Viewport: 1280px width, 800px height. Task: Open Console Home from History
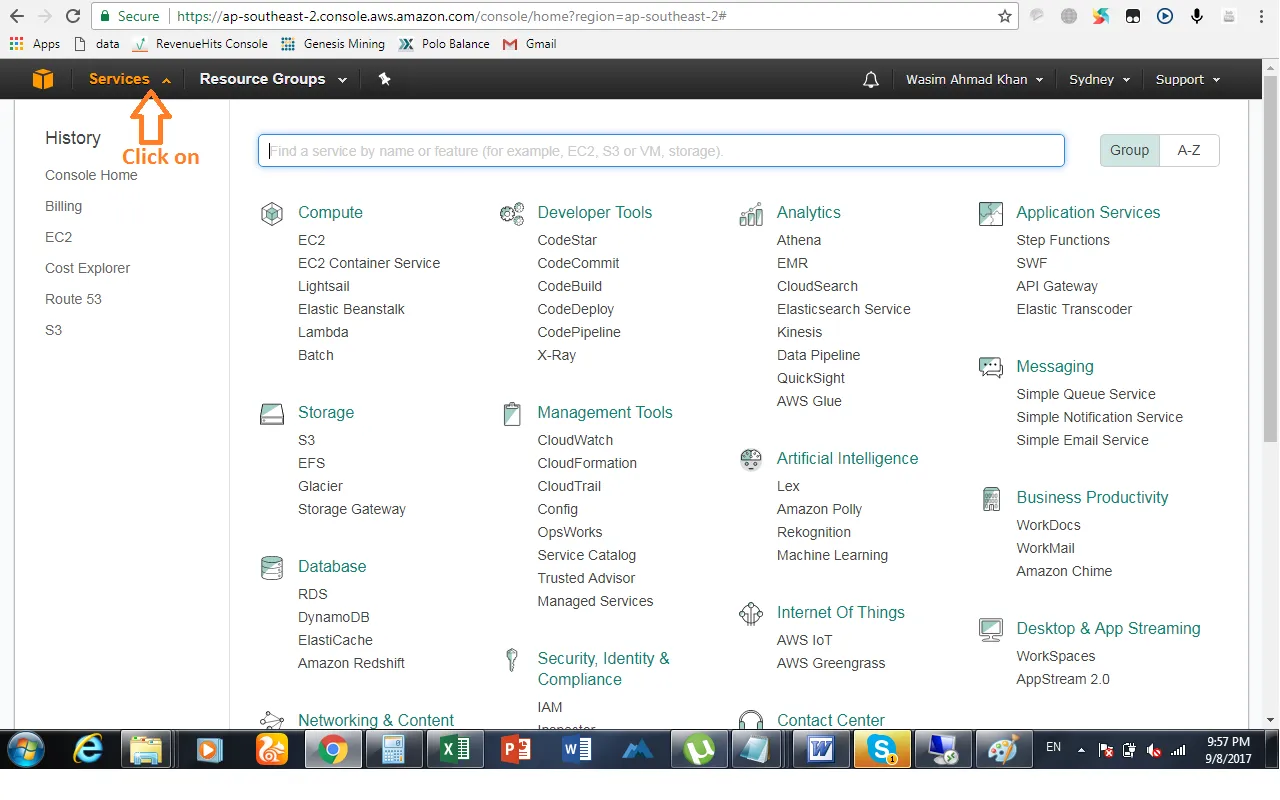pyautogui.click(x=91, y=175)
